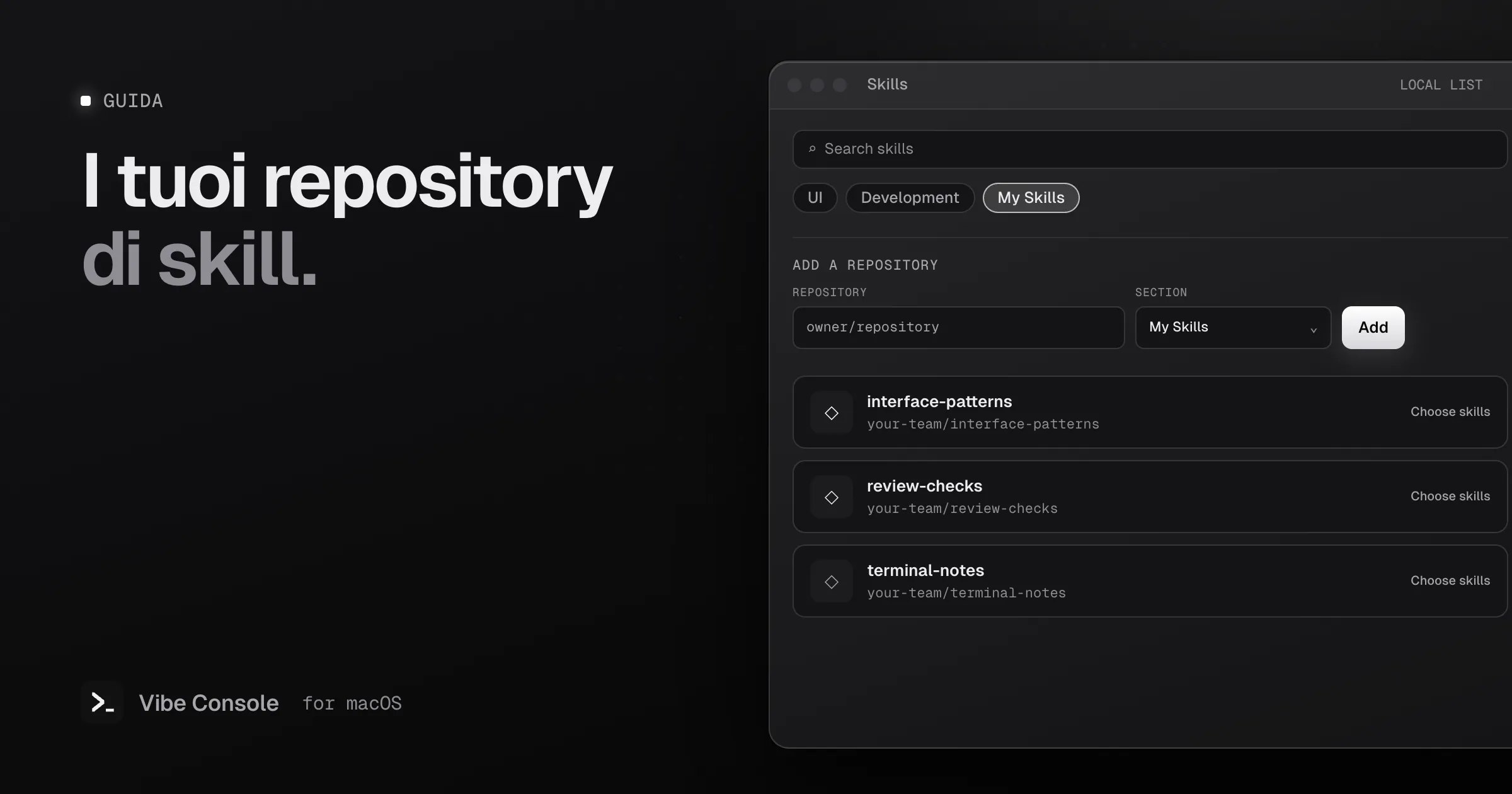Screen dimensions: 1512x794
Task: Open the Section dropdown showing My Skills
Action: tap(1233, 327)
